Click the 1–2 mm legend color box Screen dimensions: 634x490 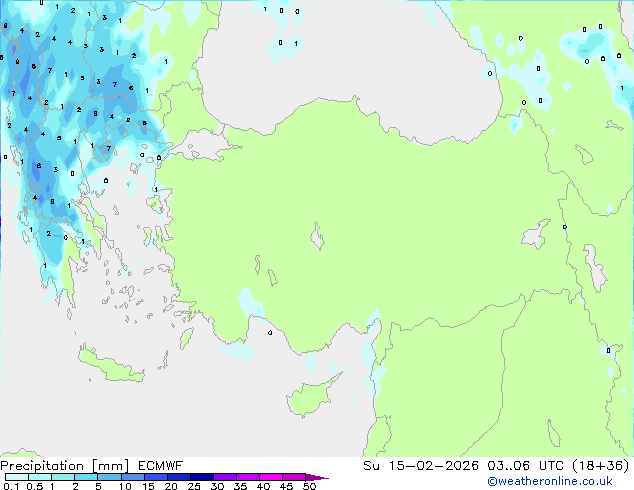point(63,477)
